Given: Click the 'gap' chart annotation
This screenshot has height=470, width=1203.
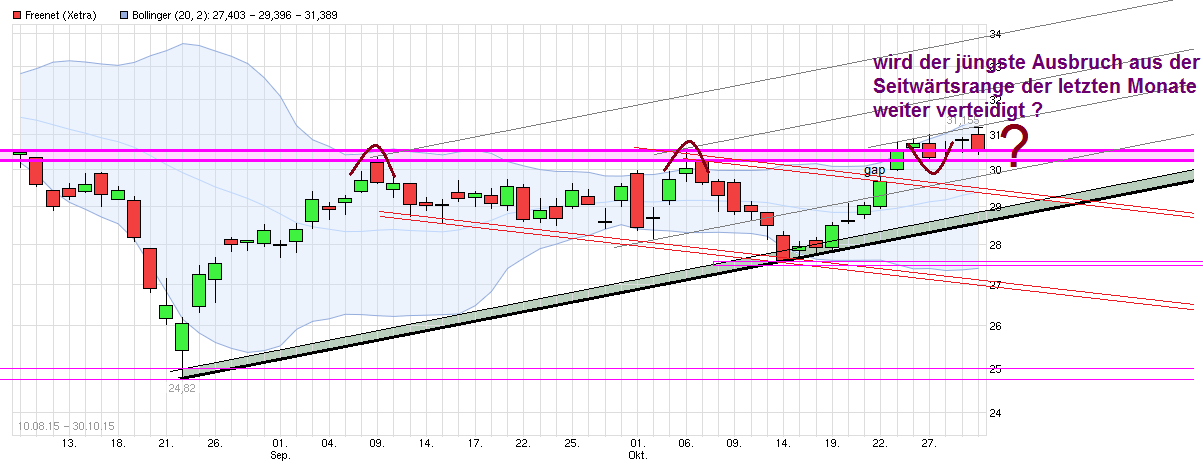Looking at the screenshot, I should [x=875, y=170].
